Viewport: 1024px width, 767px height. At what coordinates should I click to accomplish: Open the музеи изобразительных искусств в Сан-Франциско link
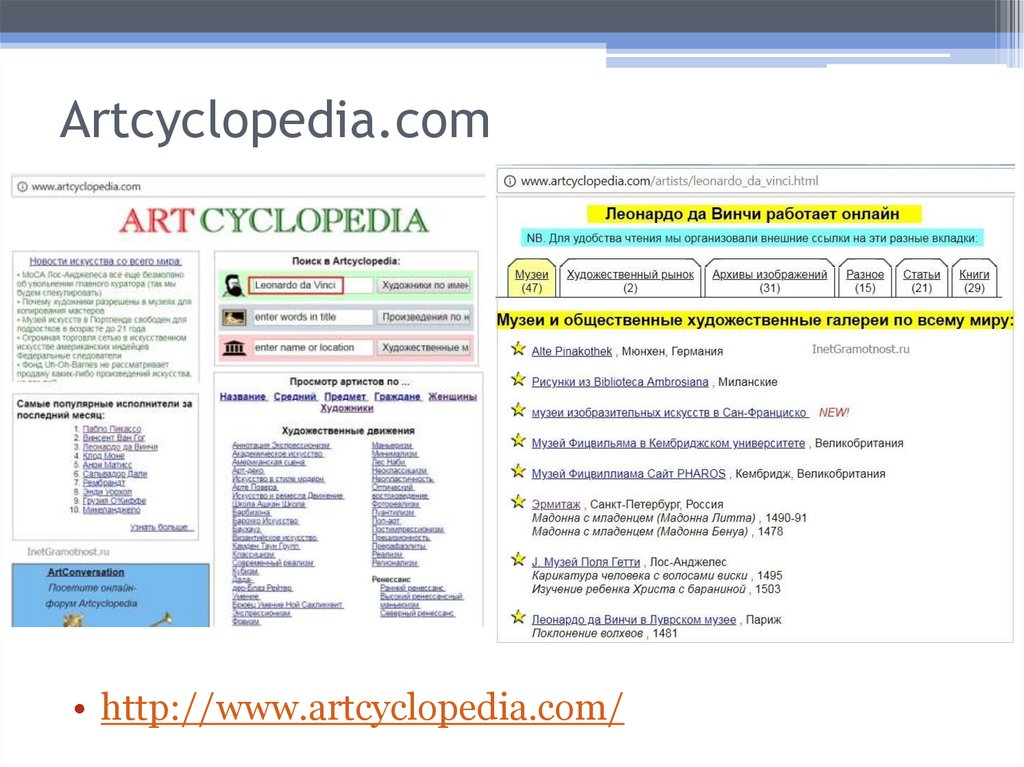coord(669,413)
